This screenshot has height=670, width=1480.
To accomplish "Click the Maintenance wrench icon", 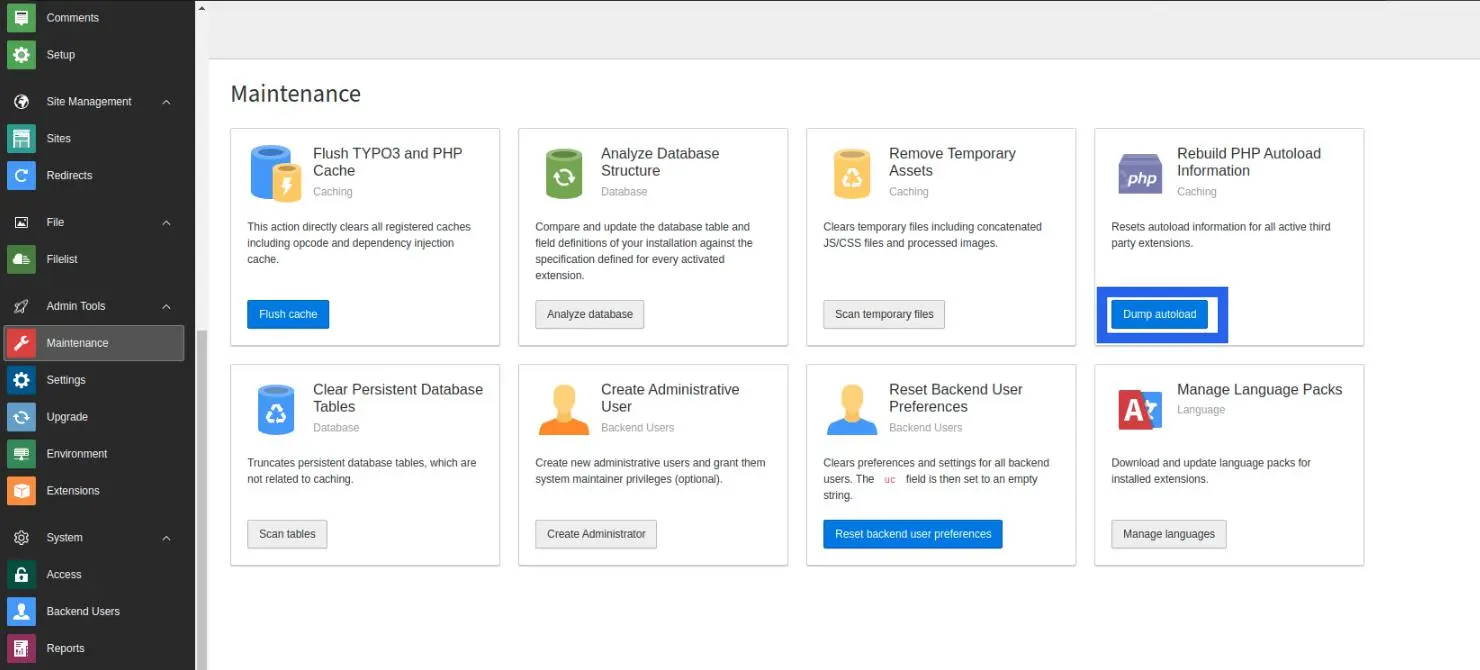I will click(21, 343).
